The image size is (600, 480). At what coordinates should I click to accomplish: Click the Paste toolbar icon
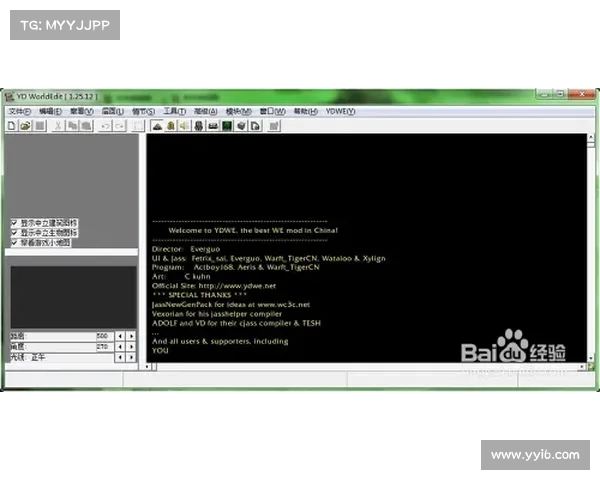click(87, 126)
